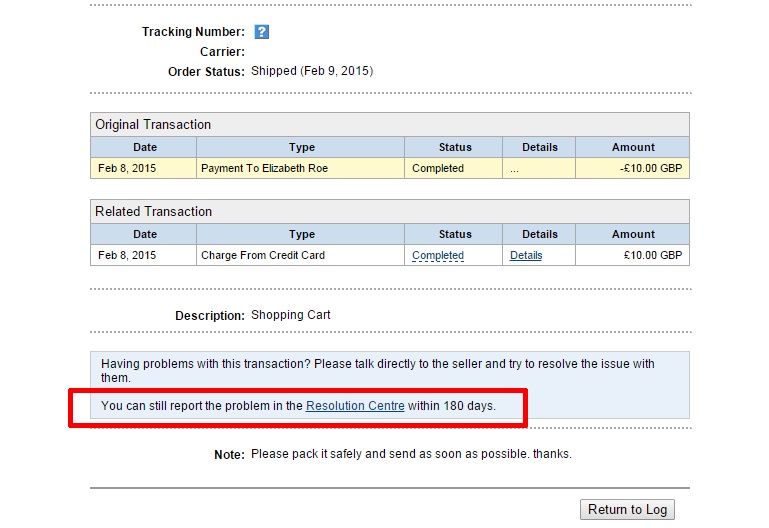Click the £10.00 GBP credit card amount

pyautogui.click(x=653, y=255)
